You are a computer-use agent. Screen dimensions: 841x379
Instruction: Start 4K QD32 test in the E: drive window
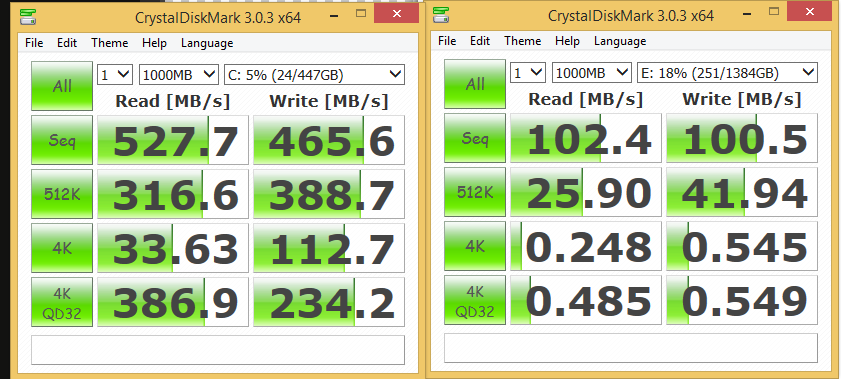(x=475, y=299)
